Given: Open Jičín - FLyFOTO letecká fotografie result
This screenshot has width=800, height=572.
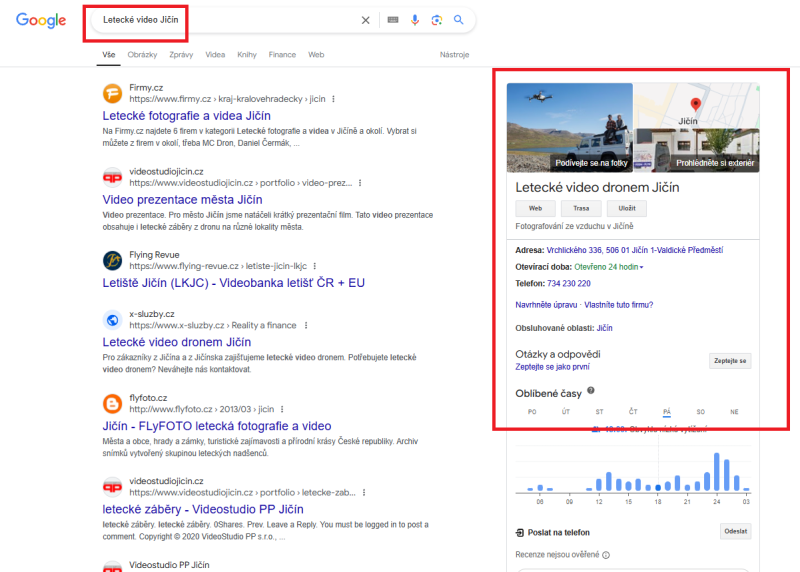Looking at the screenshot, I should [x=217, y=426].
